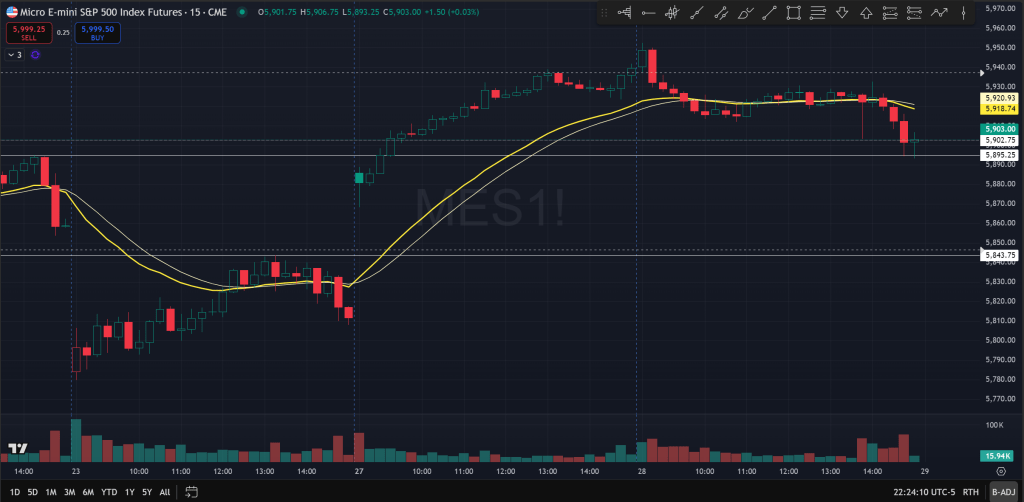Toggle the RTH session setting
The image size is (1024, 502).
[x=969, y=492]
